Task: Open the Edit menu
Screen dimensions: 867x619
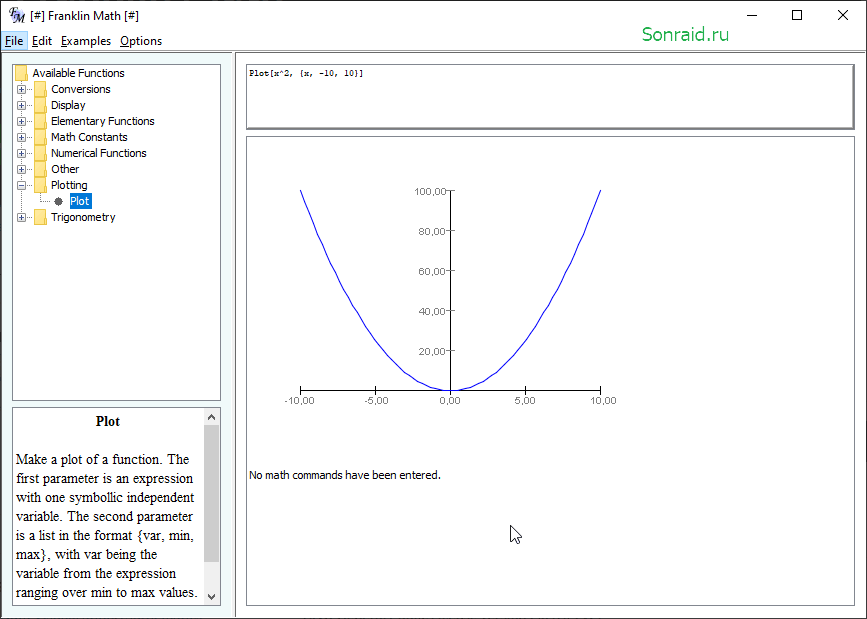Action: 41,41
